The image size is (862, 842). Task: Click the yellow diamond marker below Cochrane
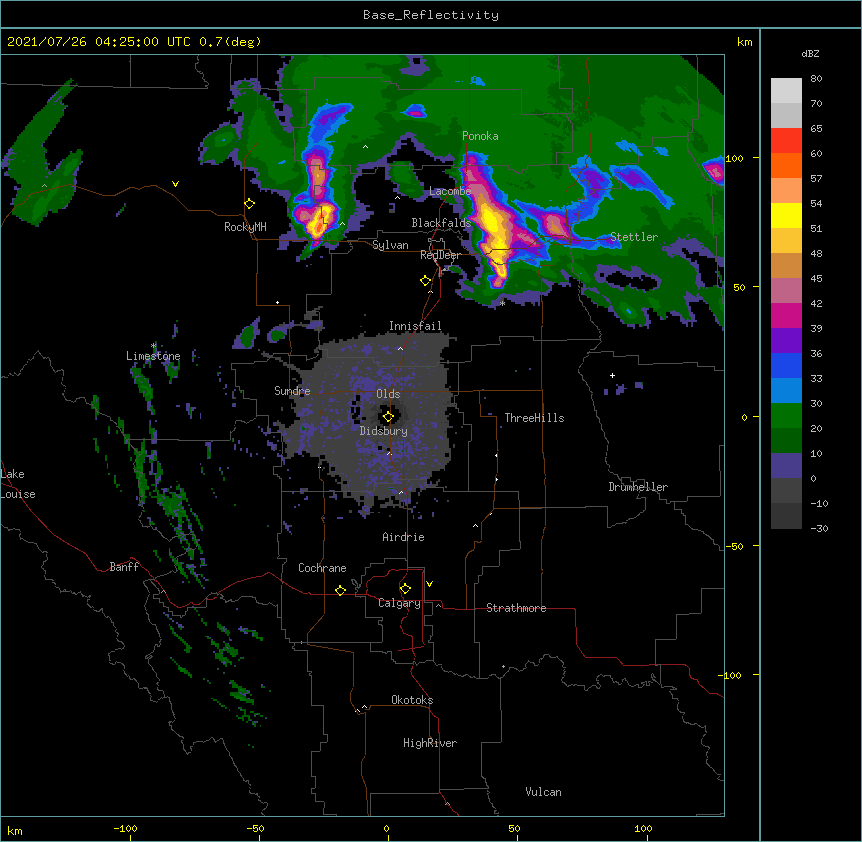point(340,590)
